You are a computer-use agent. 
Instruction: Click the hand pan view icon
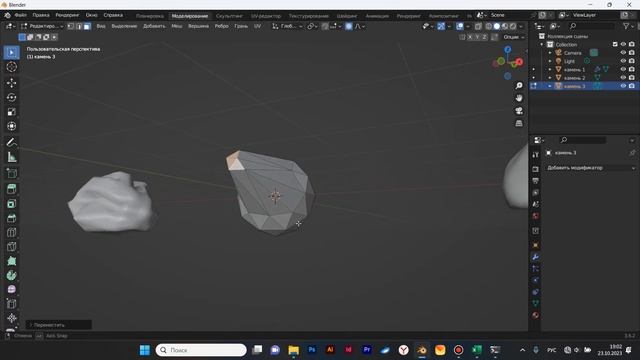coord(519,98)
